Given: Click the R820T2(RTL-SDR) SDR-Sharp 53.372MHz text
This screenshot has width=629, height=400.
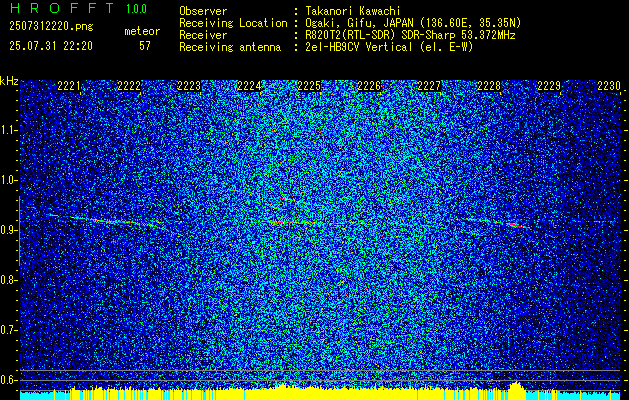Looking at the screenshot, I should (410, 35).
